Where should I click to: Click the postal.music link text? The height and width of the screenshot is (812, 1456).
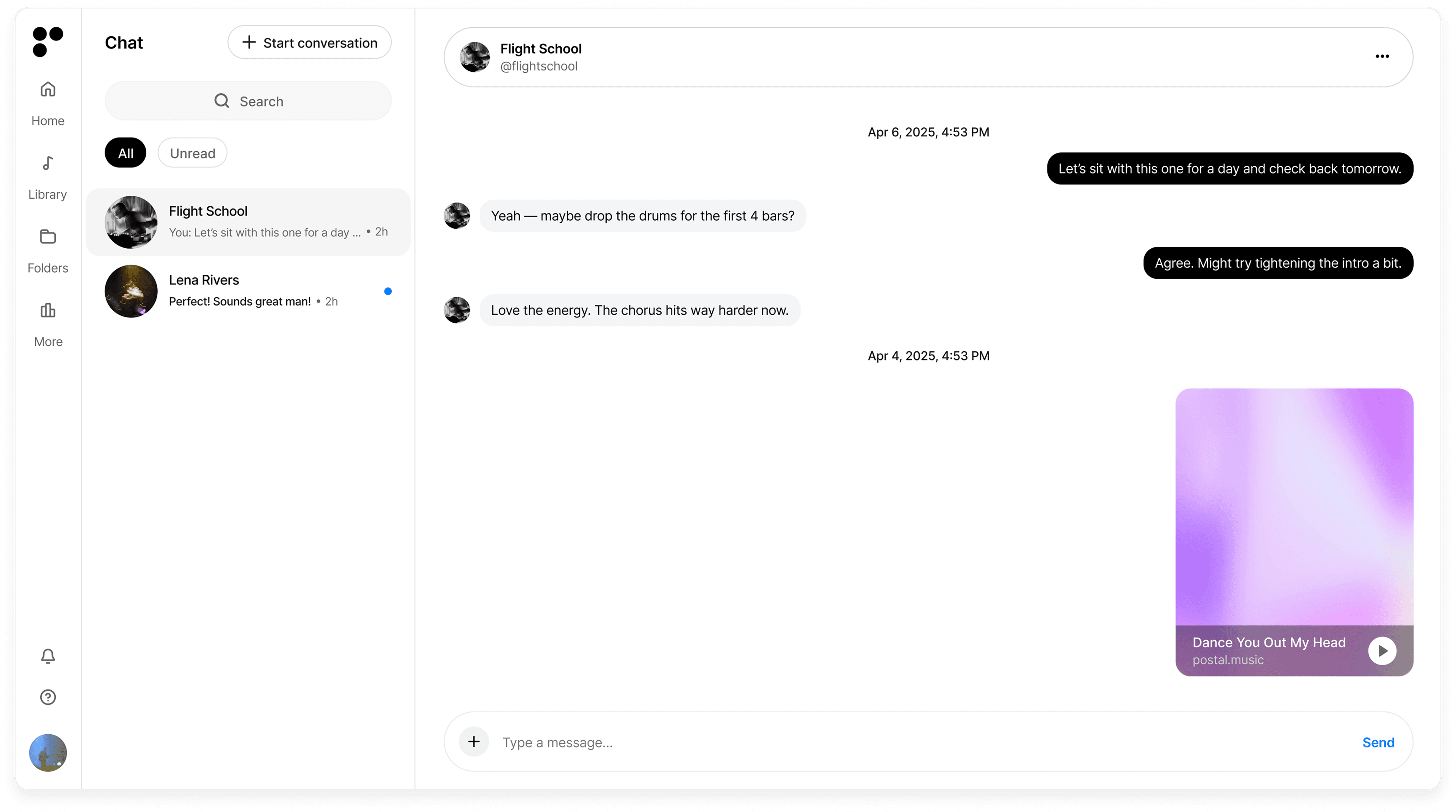click(1228, 660)
